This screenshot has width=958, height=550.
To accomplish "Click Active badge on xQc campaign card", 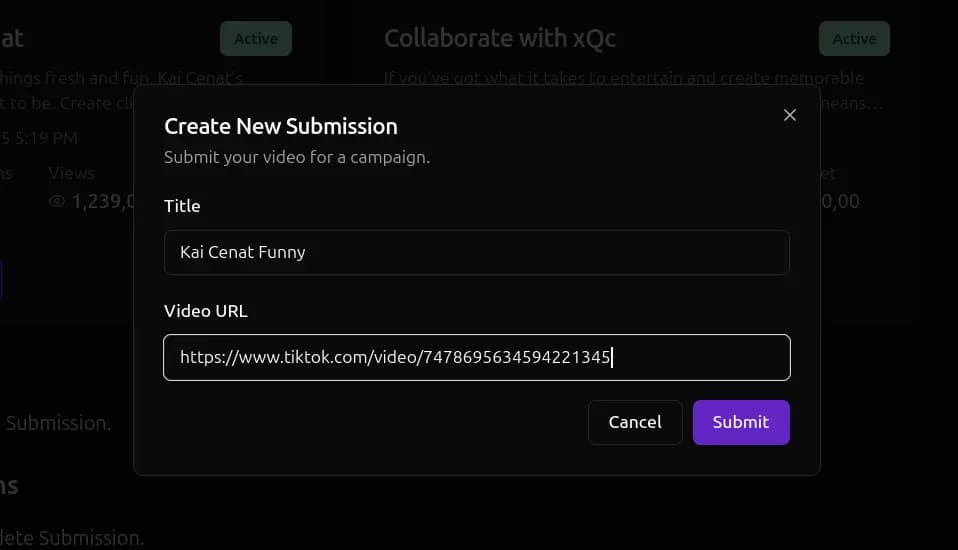I will [854, 39].
